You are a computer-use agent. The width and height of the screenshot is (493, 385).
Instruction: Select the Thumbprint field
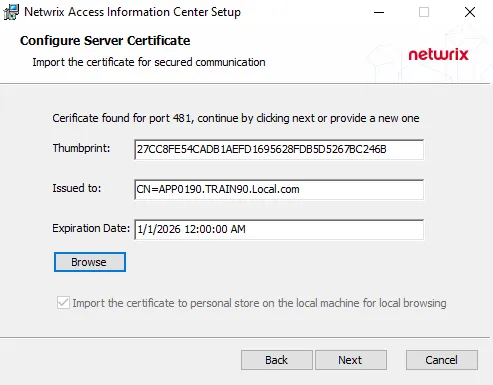tap(279, 149)
